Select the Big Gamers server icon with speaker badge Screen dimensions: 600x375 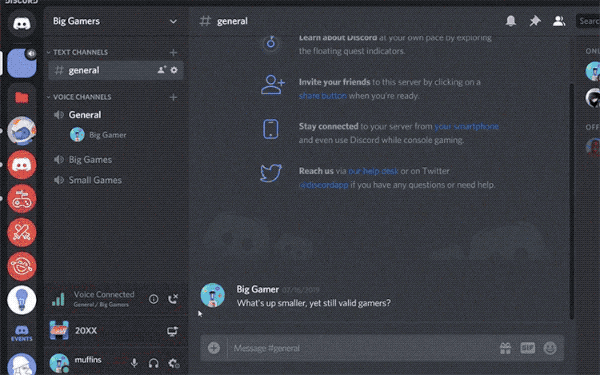[x=21, y=63]
